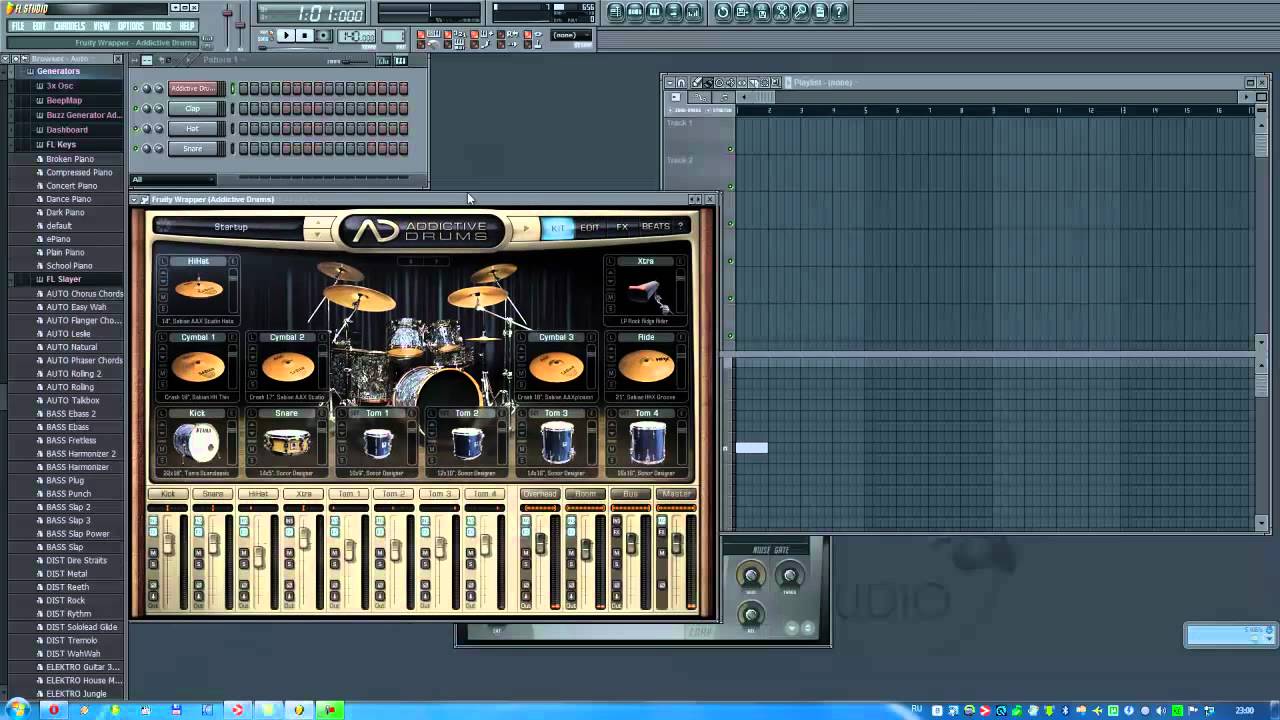Open the FILE menu
Viewport: 1280px width, 720px height.
point(17,25)
